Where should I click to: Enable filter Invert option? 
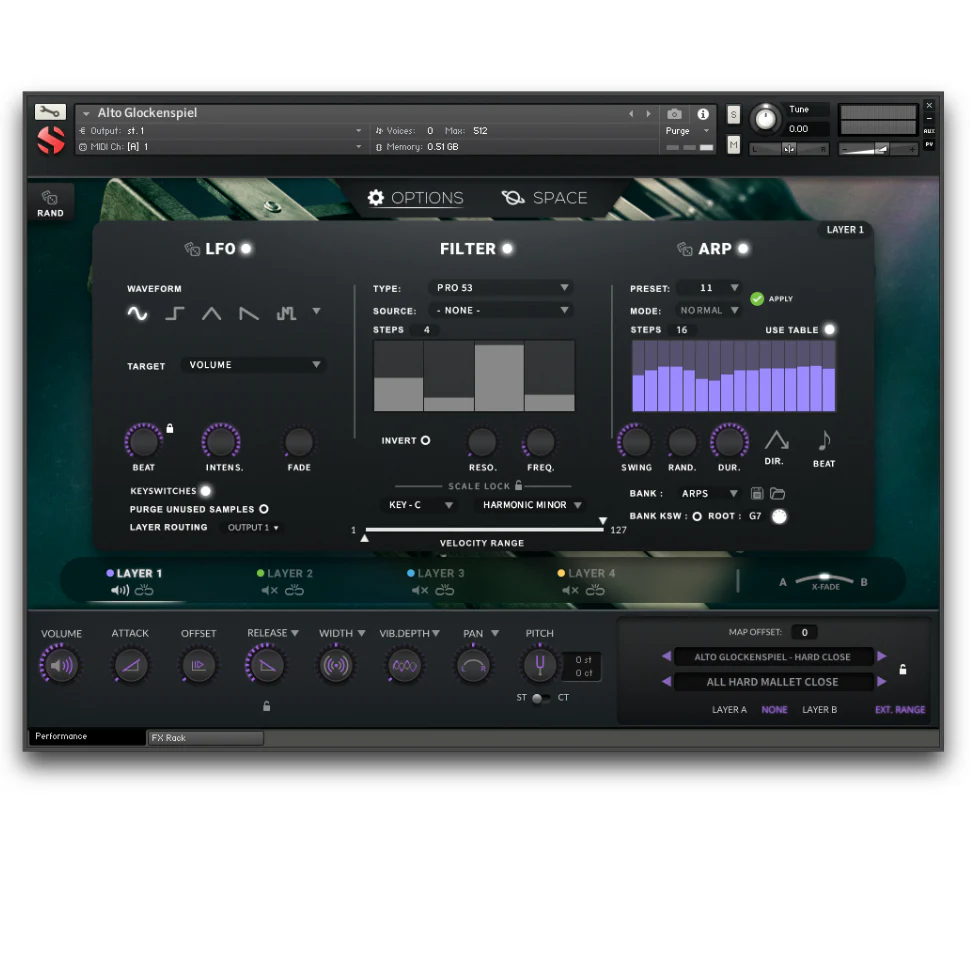[x=426, y=440]
